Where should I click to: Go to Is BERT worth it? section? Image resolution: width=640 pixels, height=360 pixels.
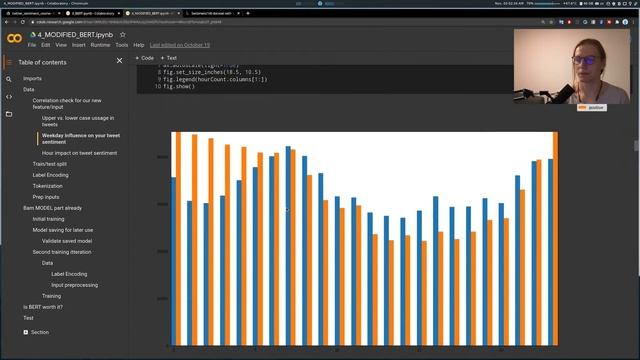click(x=43, y=307)
